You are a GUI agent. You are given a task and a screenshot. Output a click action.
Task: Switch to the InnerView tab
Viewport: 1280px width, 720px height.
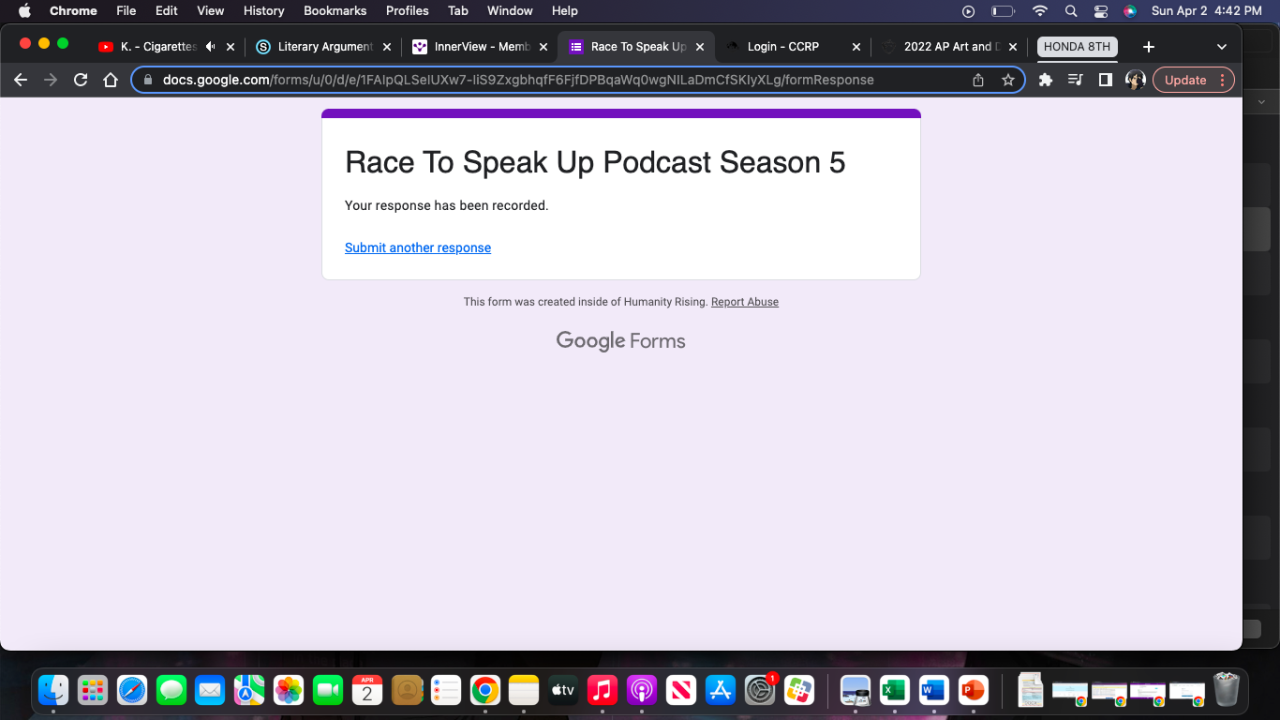point(482,47)
